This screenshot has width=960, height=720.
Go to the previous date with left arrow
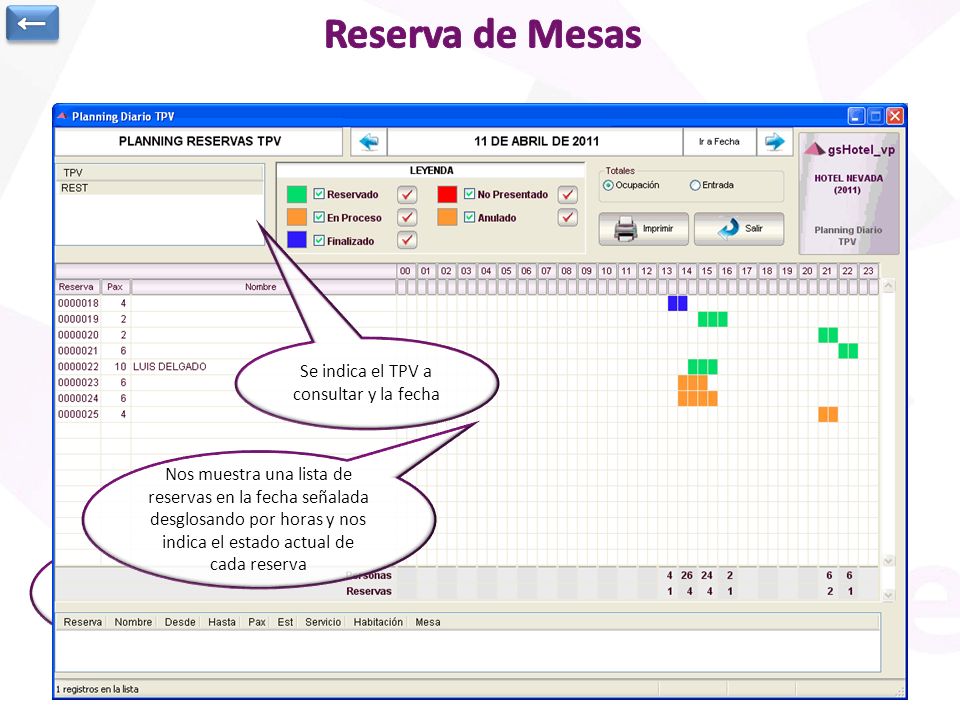pos(369,141)
